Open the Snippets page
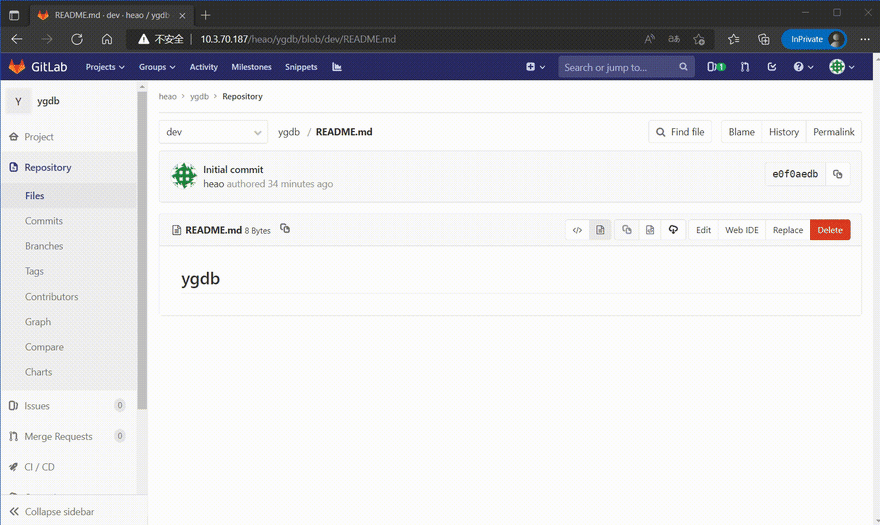880x525 pixels. pyautogui.click(x=301, y=67)
